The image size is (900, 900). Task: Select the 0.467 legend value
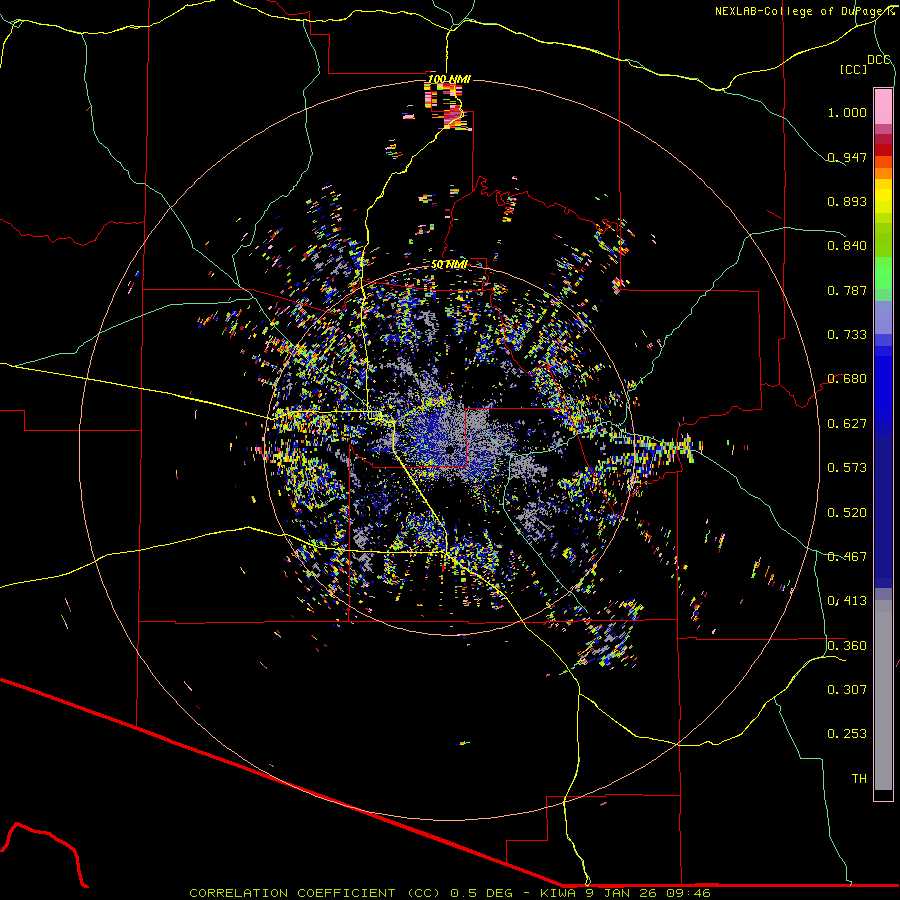point(847,557)
